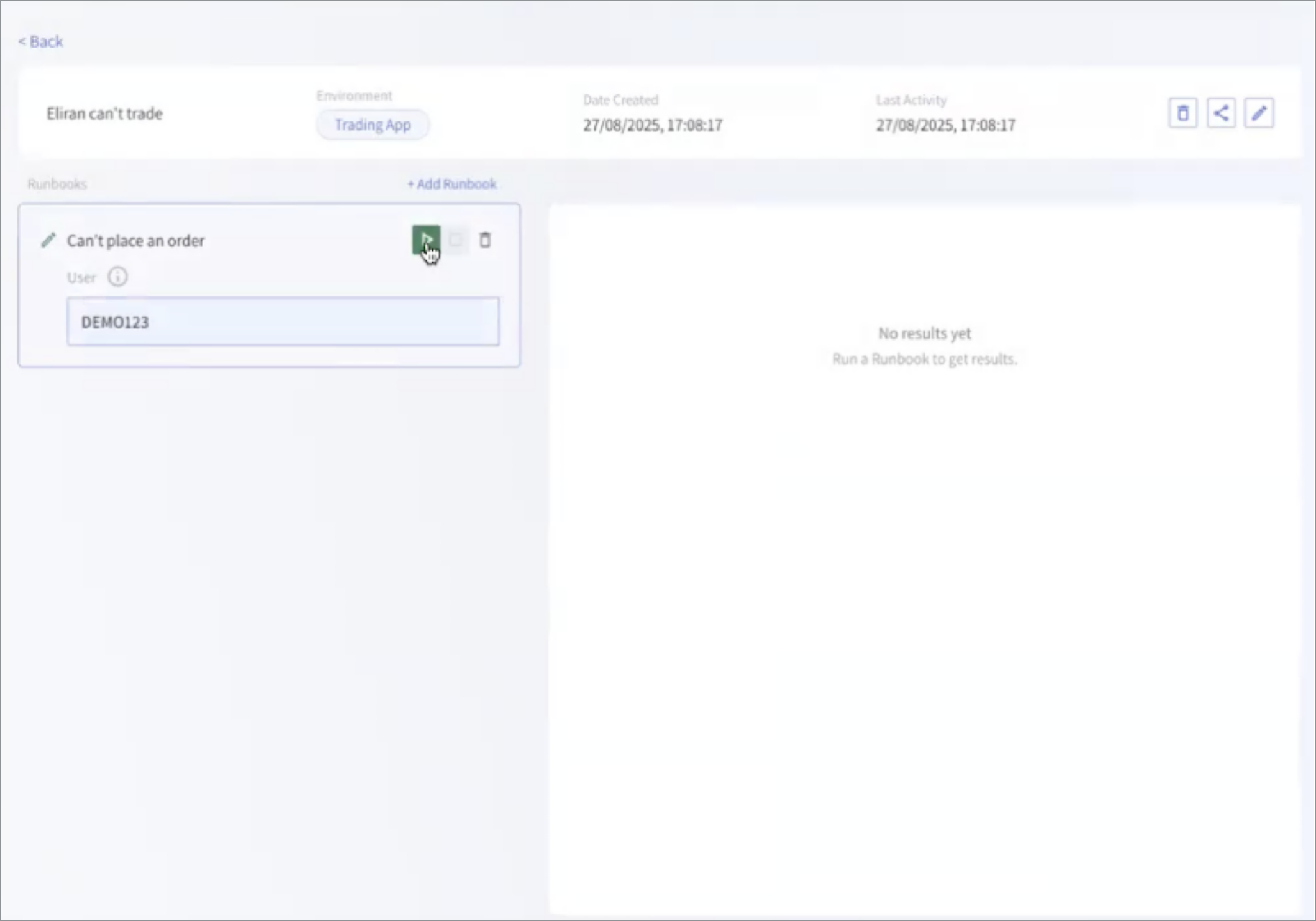Click the + Add Runbook link
The height and width of the screenshot is (921, 1316).
click(x=452, y=184)
